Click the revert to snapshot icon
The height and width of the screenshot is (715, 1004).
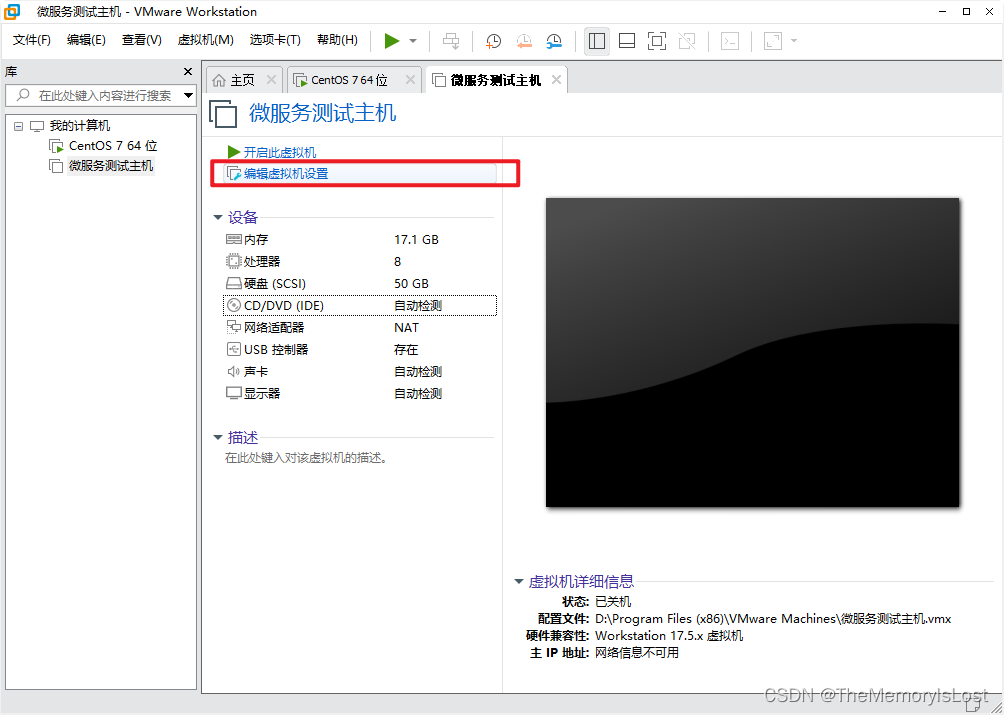pyautogui.click(x=524, y=41)
